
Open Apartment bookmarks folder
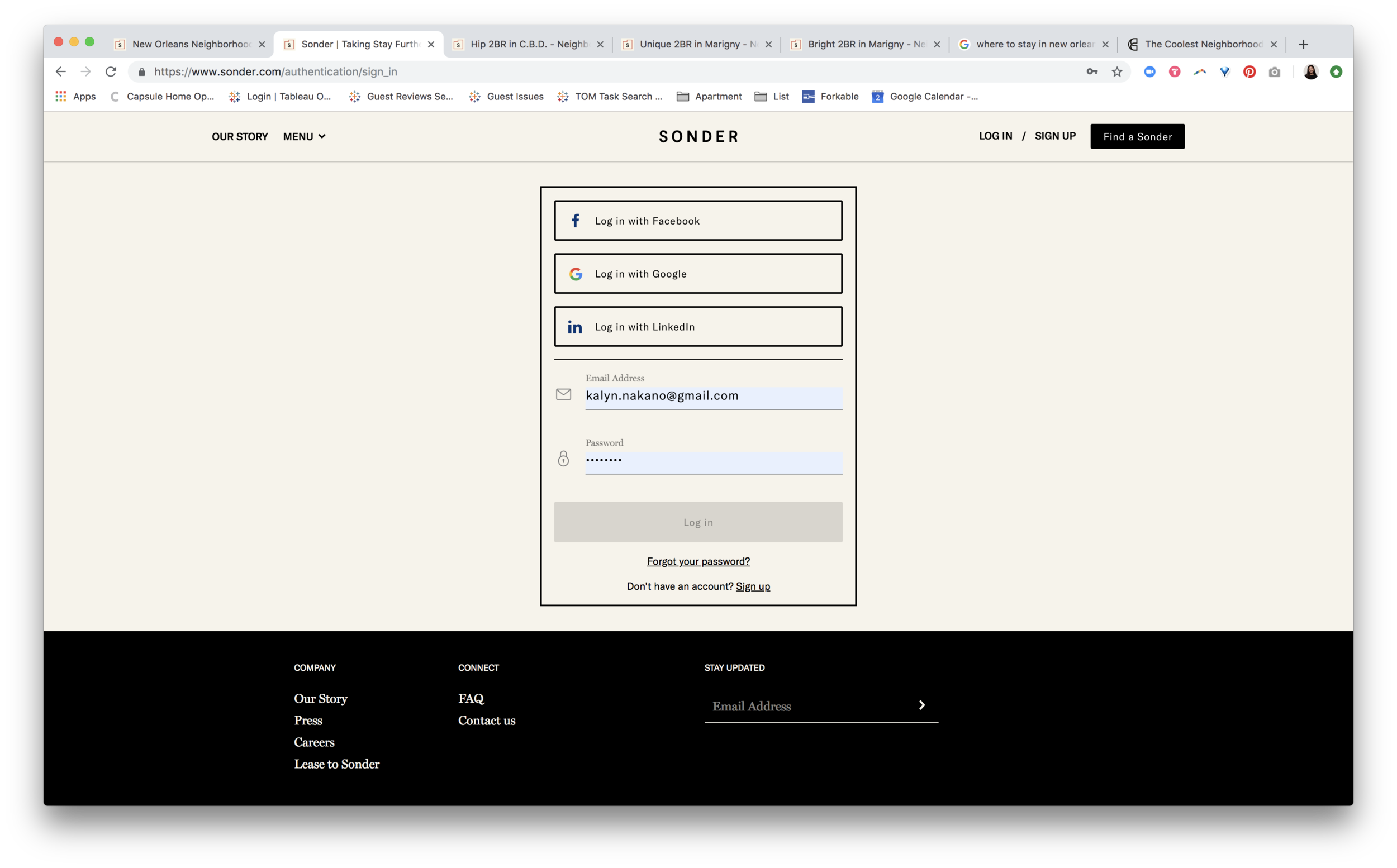point(709,97)
